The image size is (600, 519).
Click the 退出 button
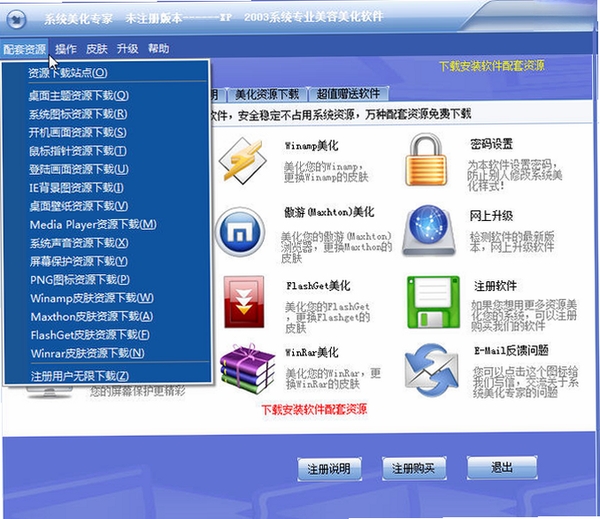click(x=502, y=467)
